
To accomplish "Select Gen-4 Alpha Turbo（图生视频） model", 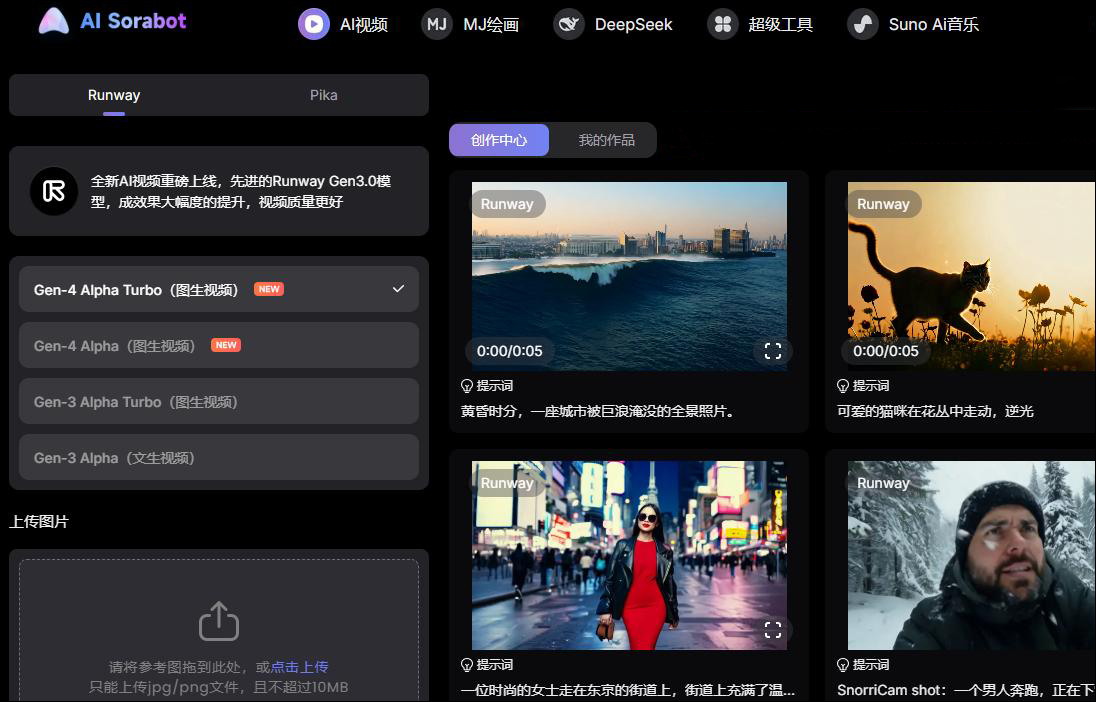I will [219, 289].
